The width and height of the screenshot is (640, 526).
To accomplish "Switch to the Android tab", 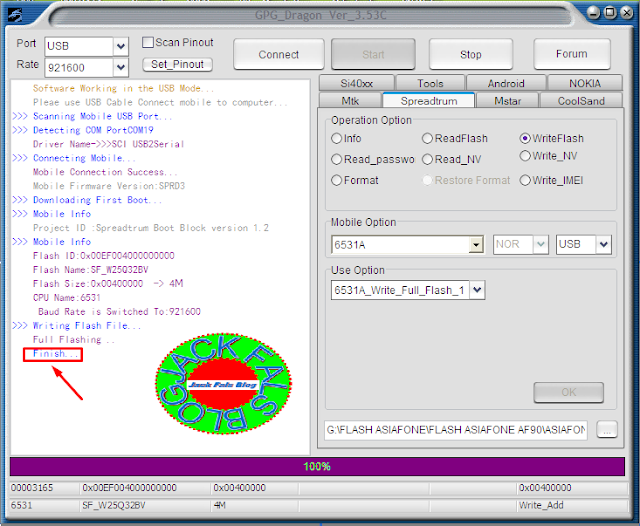I will [x=506, y=83].
